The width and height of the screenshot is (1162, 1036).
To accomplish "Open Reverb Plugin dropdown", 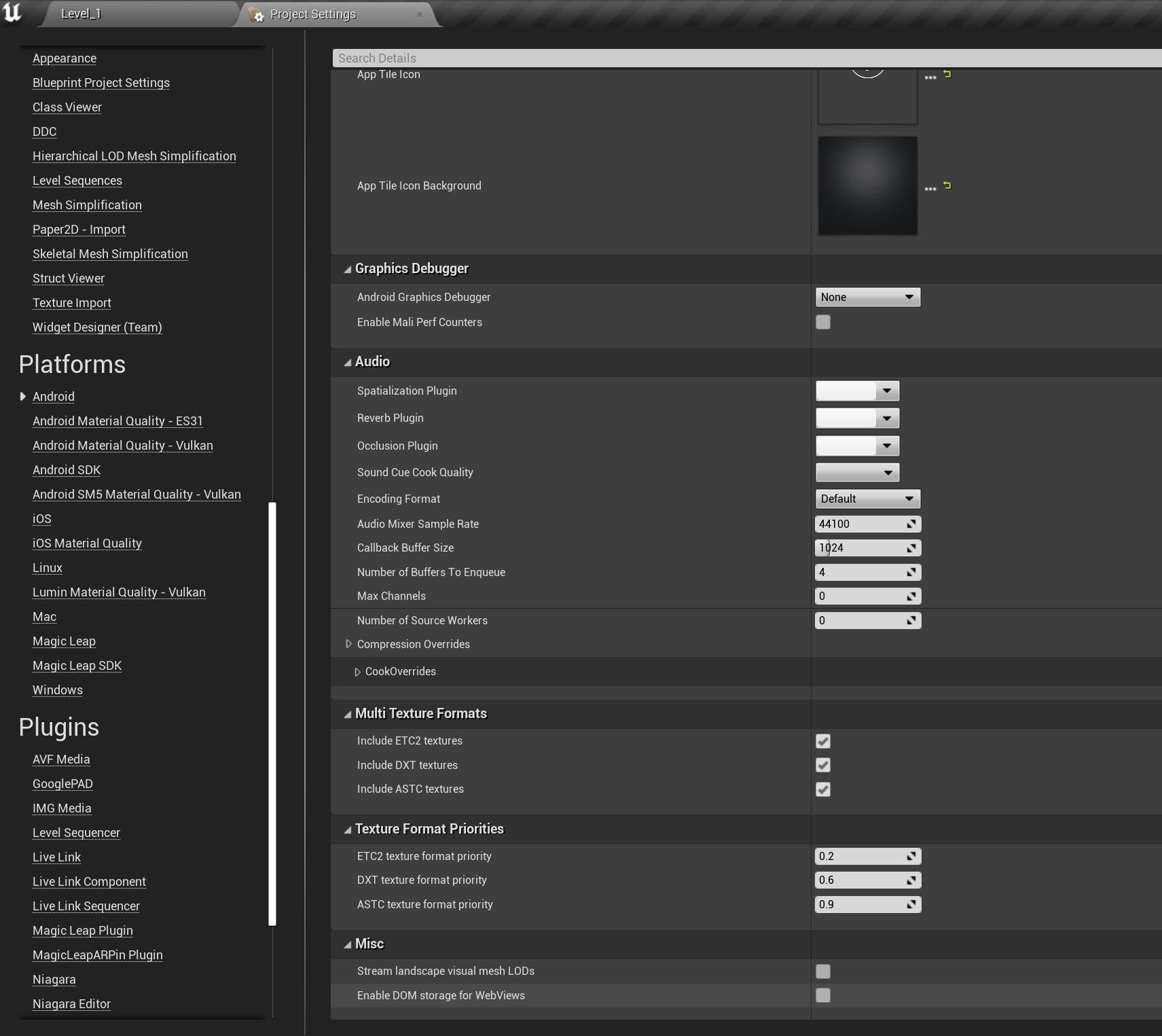I will (857, 418).
